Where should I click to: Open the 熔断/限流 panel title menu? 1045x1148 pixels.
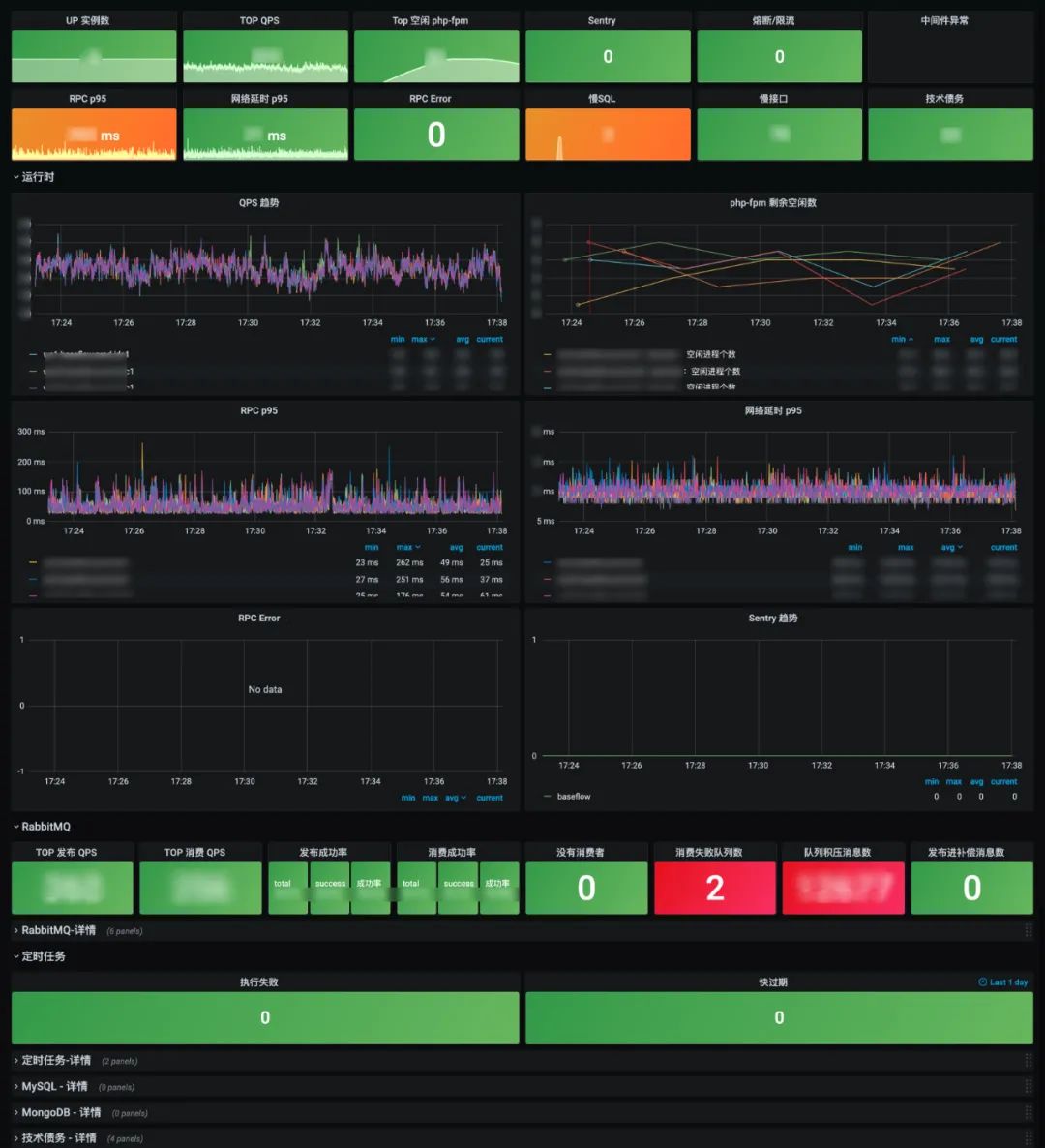pos(773,20)
